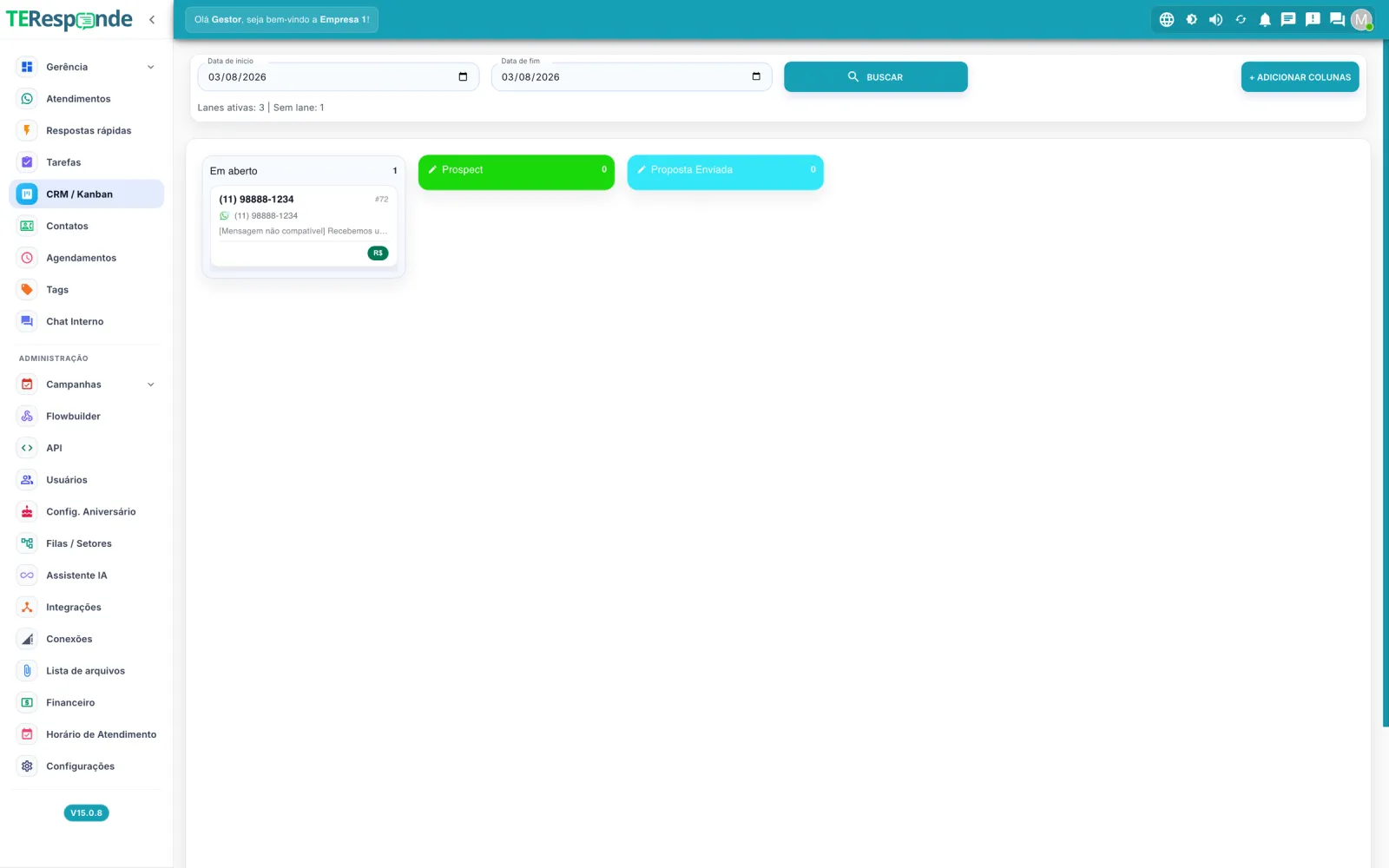The image size is (1389, 868).
Task: Open the notifications bell
Action: tap(1265, 19)
